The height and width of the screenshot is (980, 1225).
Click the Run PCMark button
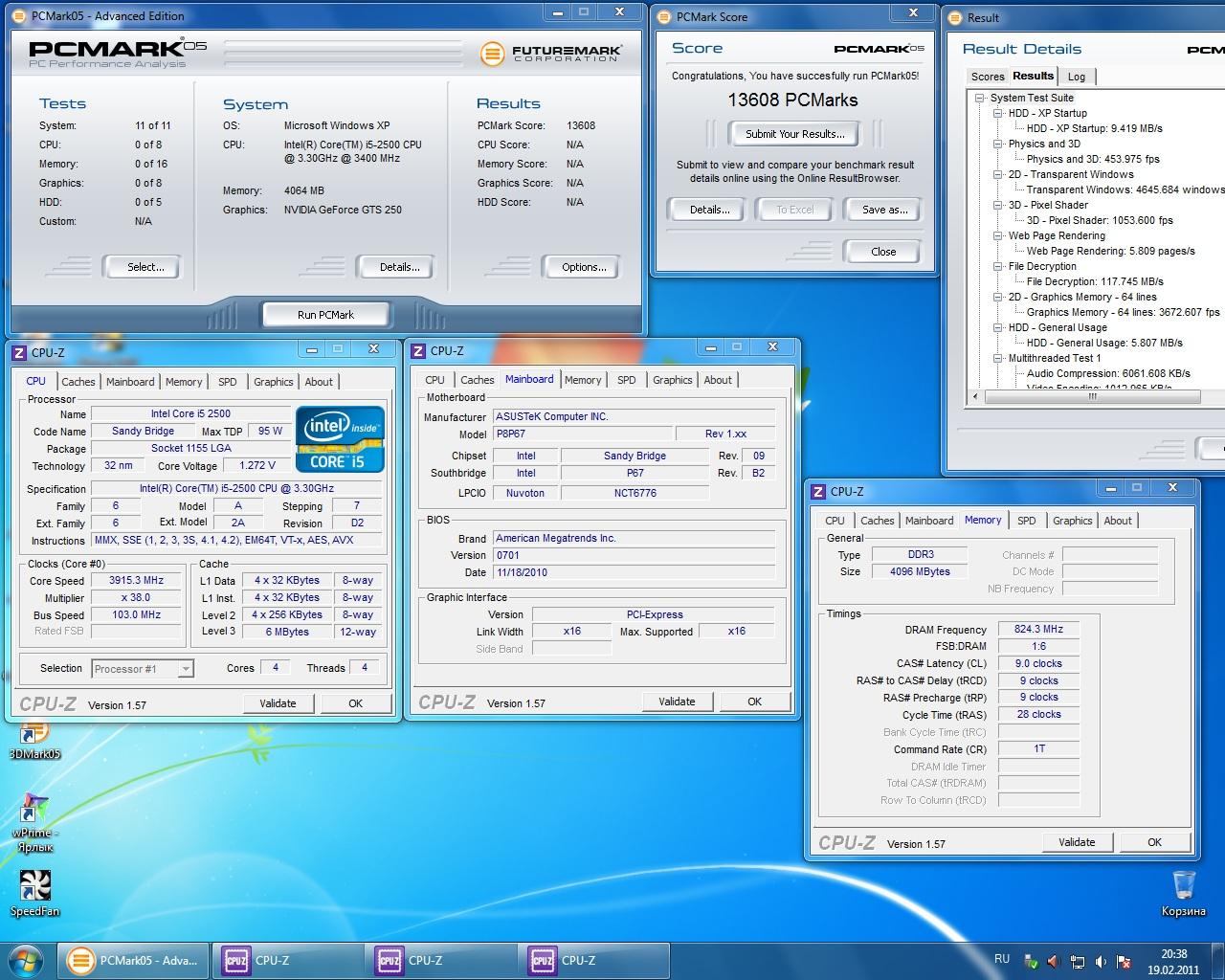click(325, 315)
